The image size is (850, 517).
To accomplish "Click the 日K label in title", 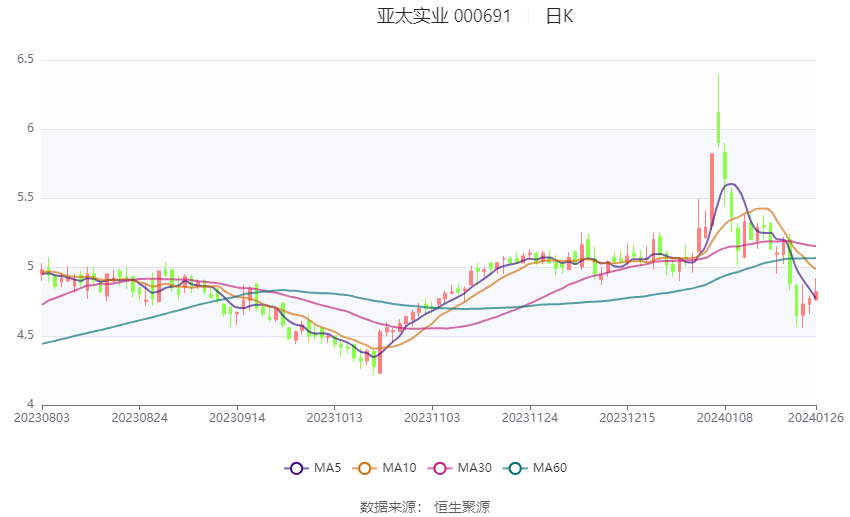I will [x=559, y=16].
